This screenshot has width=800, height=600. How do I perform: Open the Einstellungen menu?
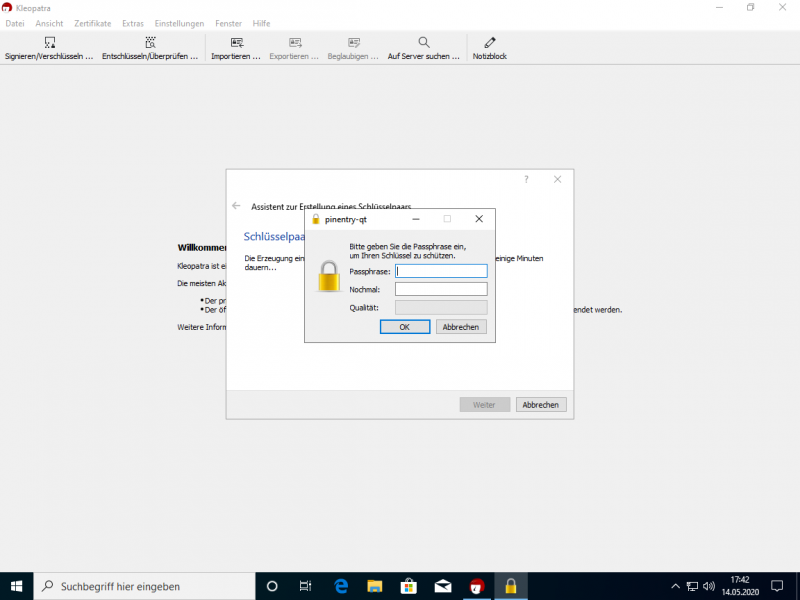179,23
